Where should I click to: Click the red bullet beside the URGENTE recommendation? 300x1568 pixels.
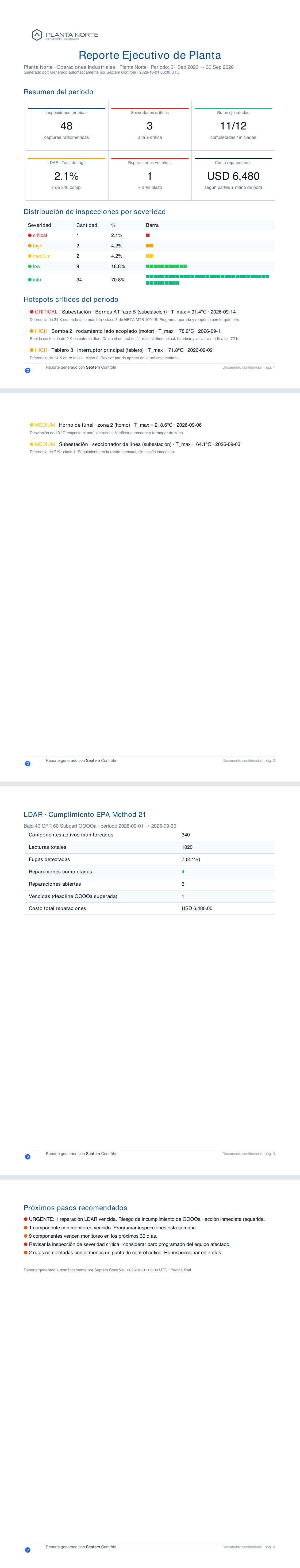(x=26, y=1219)
